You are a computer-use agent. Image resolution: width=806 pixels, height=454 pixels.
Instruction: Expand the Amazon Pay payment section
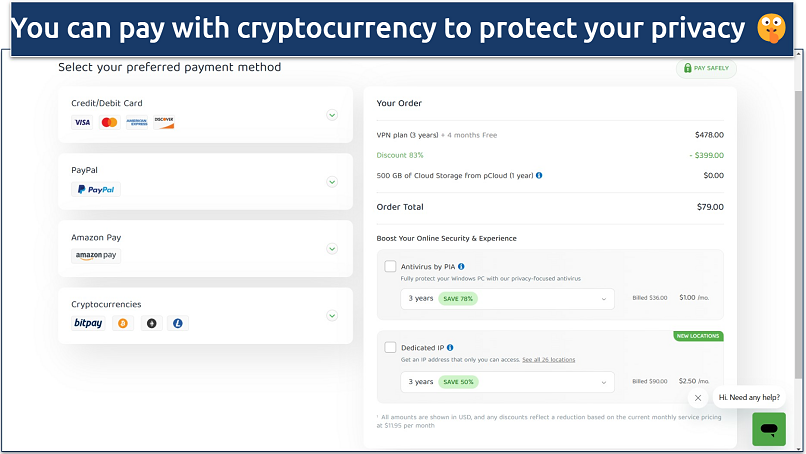coord(332,249)
